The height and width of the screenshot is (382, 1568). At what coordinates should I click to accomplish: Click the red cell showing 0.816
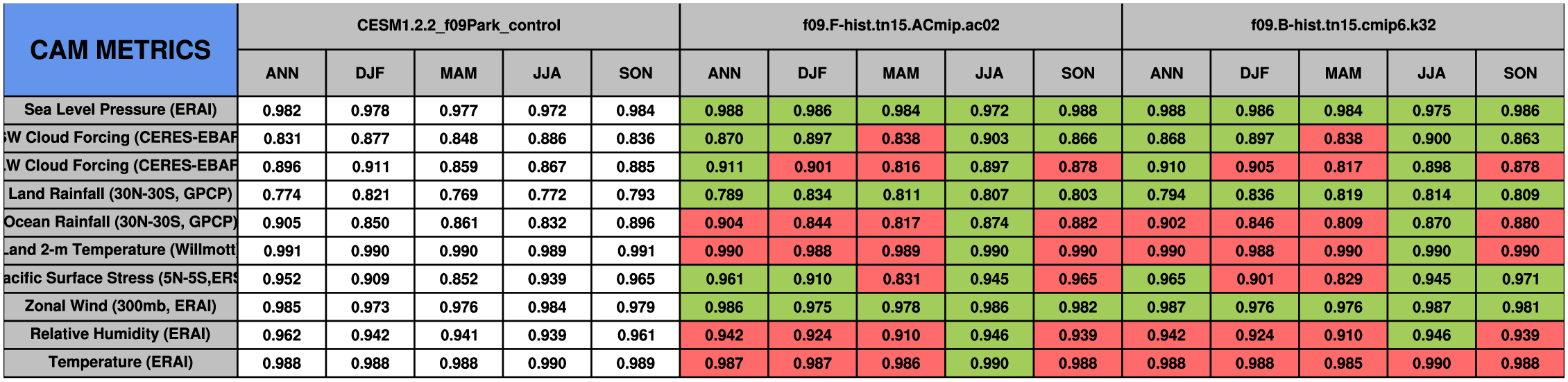(901, 167)
